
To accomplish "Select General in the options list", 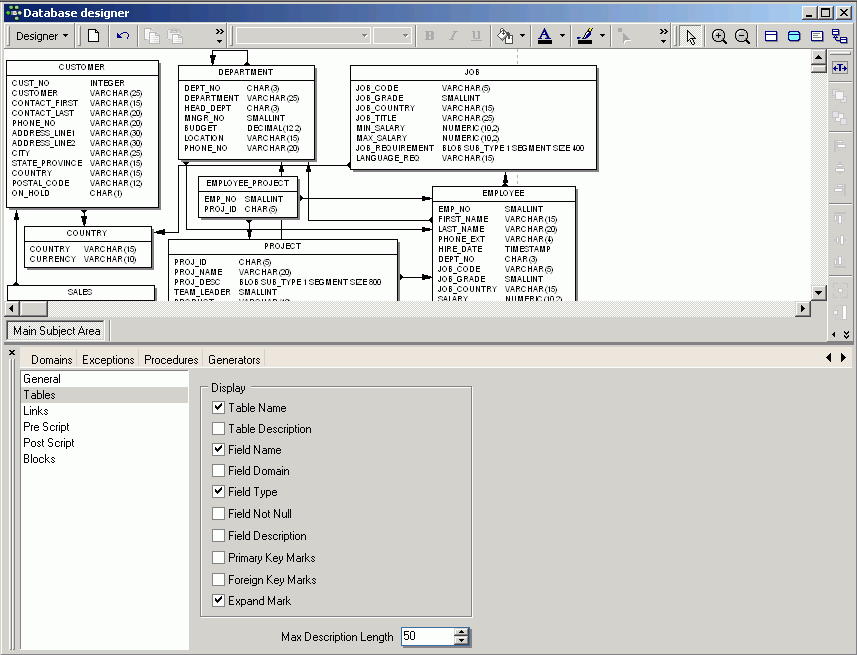I will (104, 379).
